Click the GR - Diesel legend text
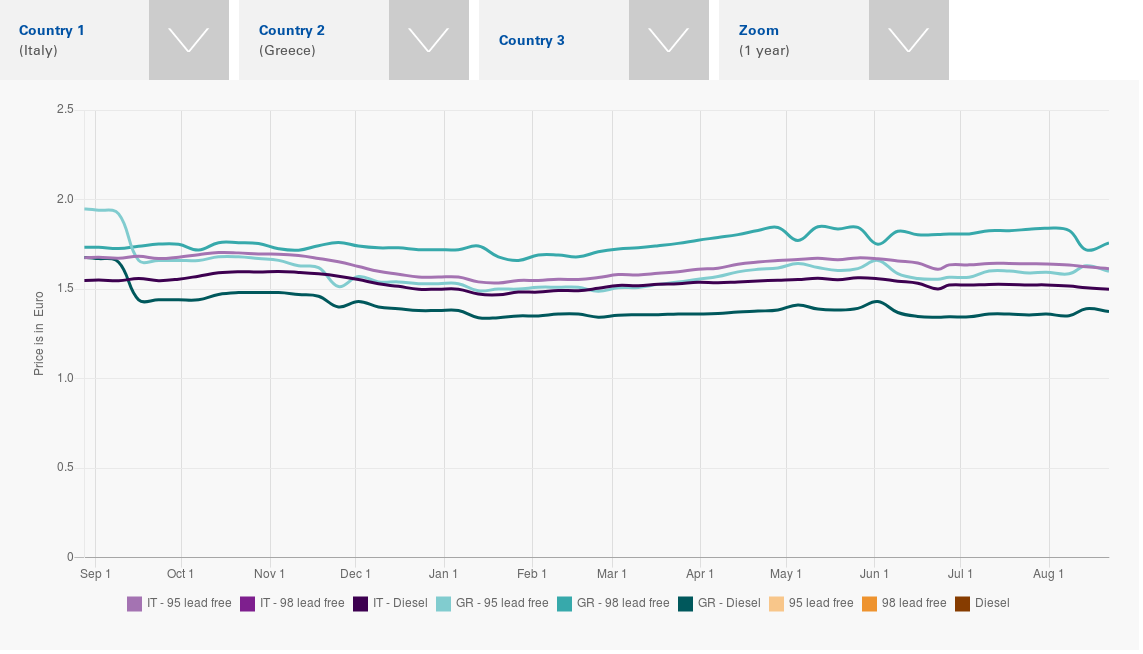The width and height of the screenshot is (1143, 654). coord(729,604)
